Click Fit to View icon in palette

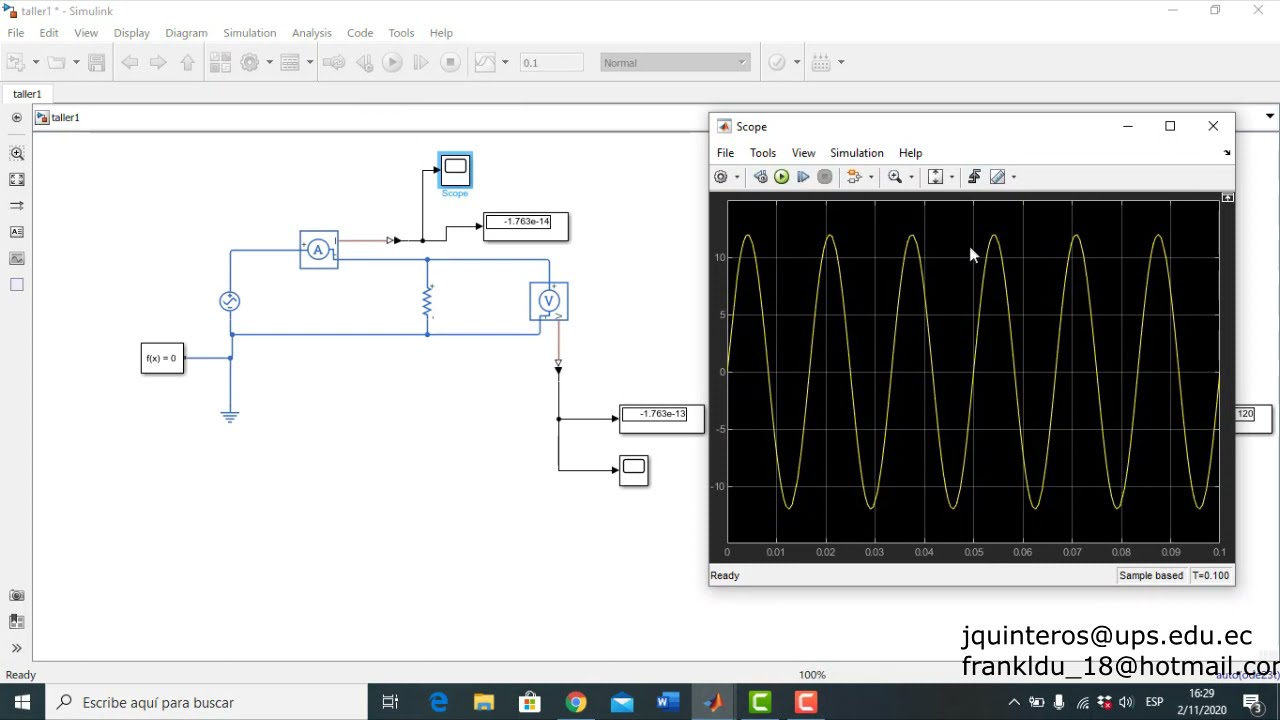[x=16, y=180]
